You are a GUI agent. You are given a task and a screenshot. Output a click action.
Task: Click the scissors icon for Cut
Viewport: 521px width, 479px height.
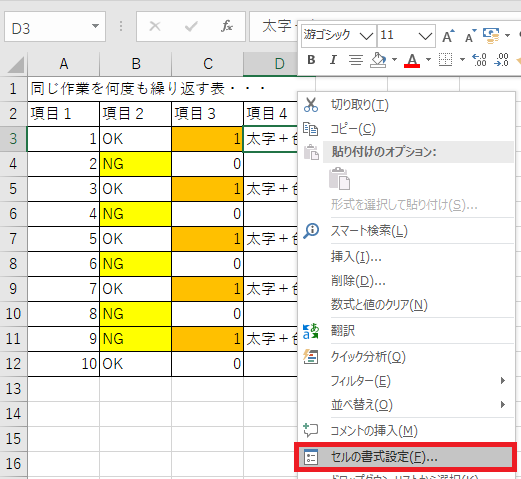(x=311, y=105)
